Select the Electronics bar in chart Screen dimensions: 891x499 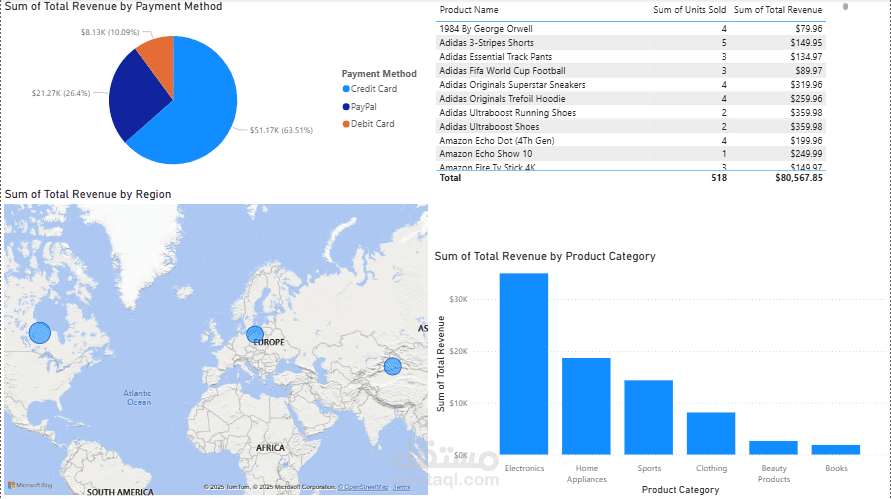click(524, 363)
